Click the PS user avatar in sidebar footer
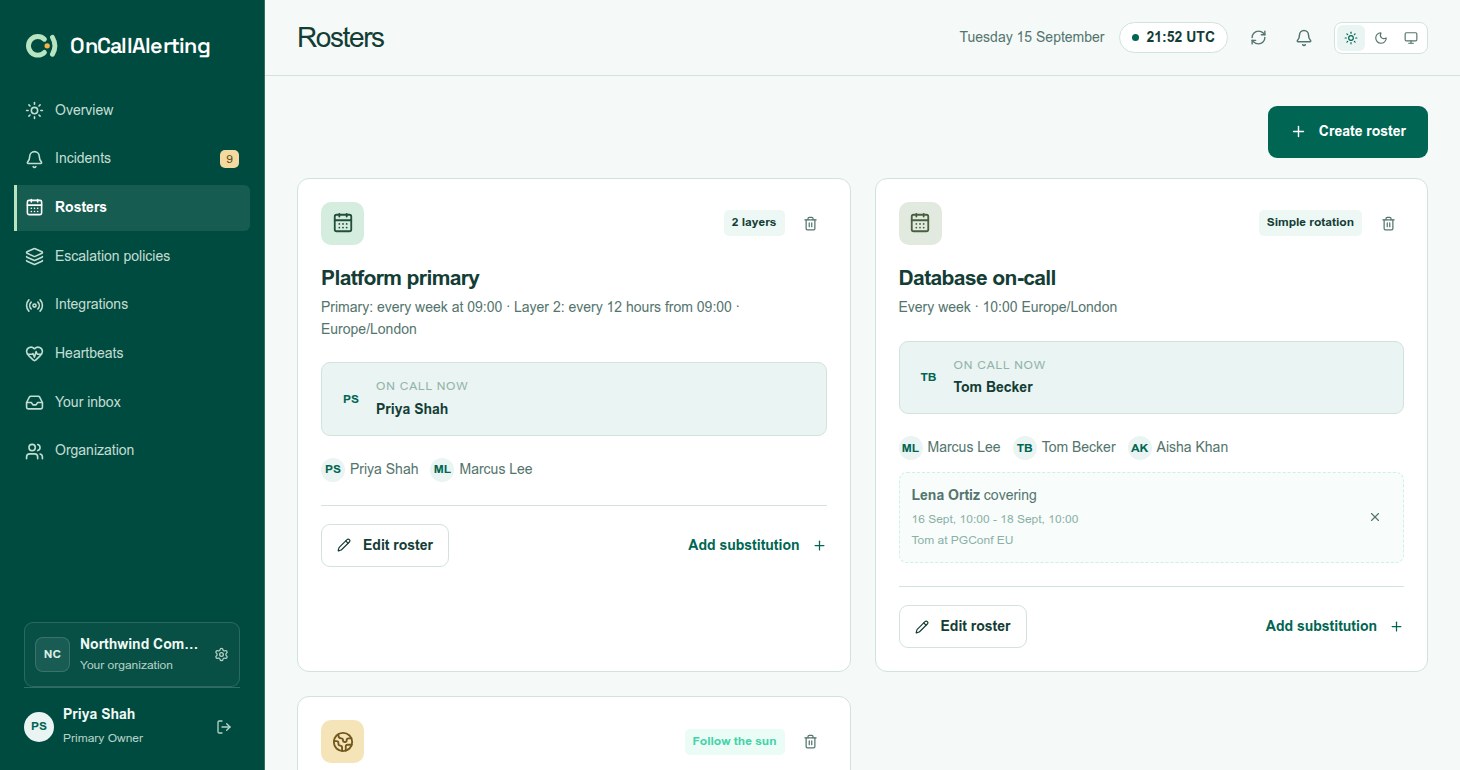The height and width of the screenshot is (770, 1460). (39, 727)
